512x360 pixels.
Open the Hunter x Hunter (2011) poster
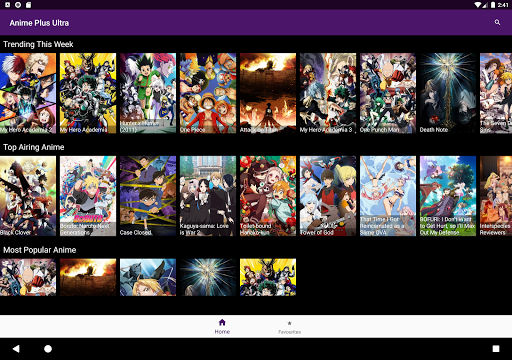(148, 93)
